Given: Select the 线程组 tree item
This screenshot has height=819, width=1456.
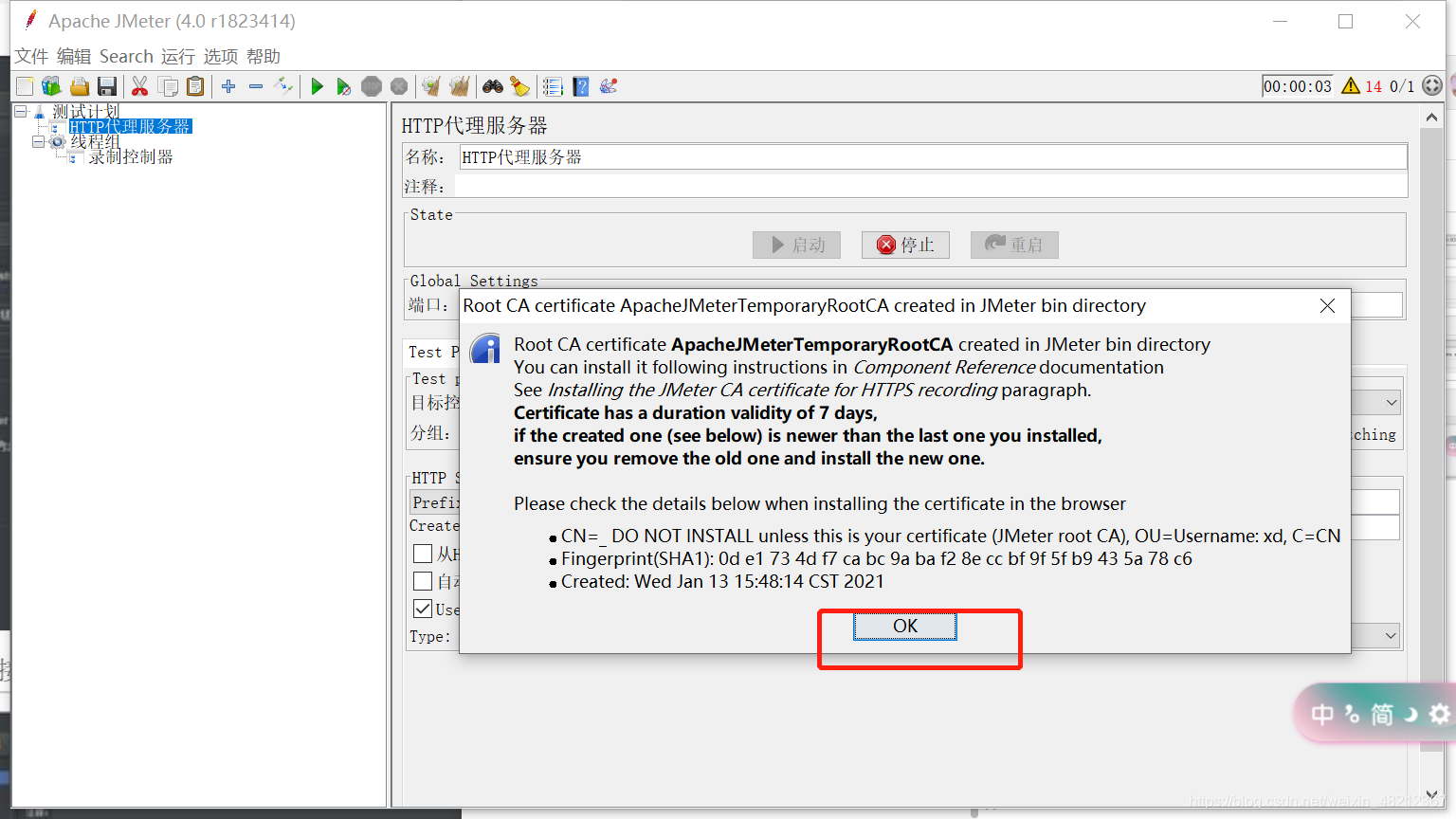Looking at the screenshot, I should pos(95,142).
